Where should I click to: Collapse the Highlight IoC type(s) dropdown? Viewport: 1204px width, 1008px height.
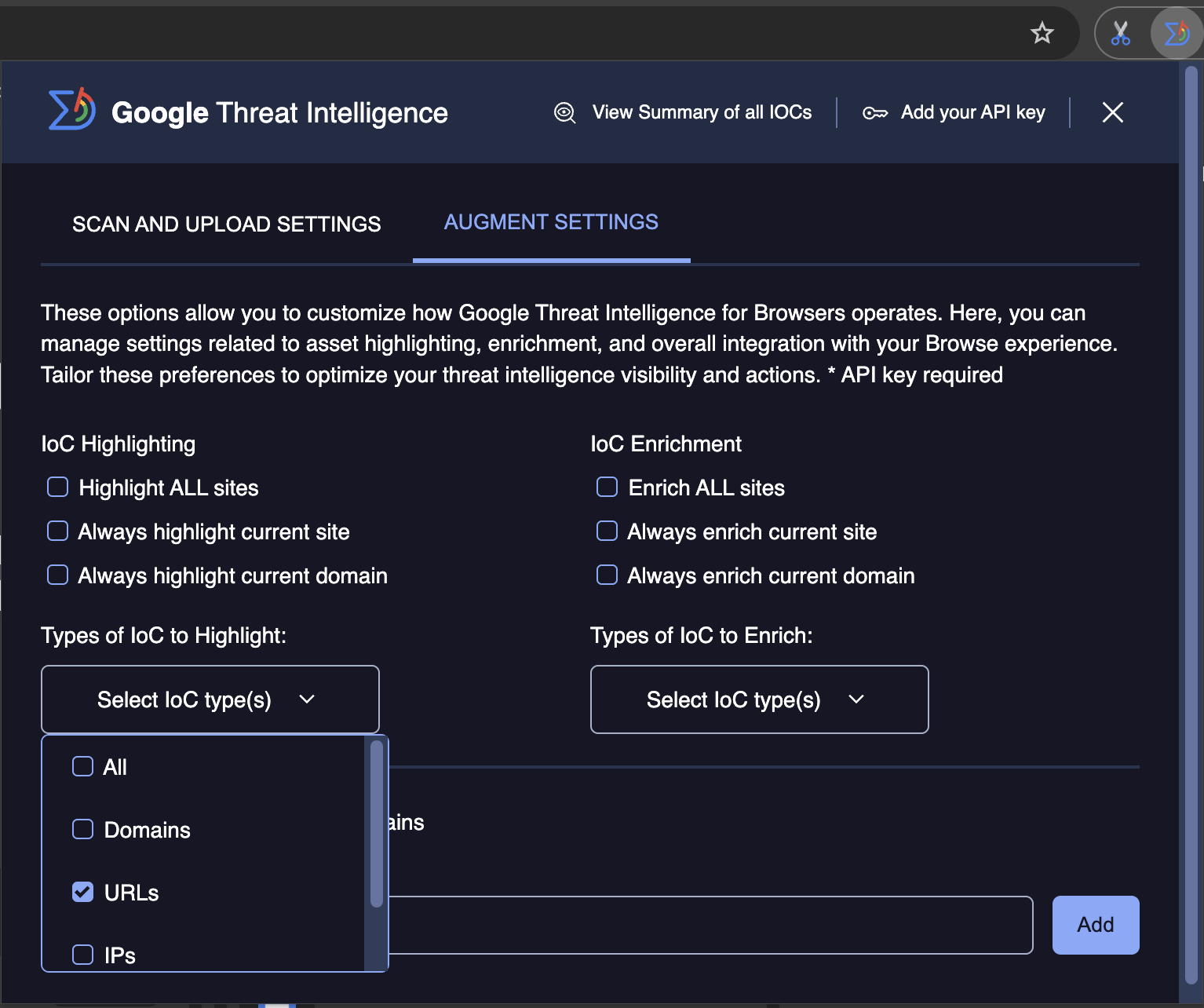click(210, 699)
